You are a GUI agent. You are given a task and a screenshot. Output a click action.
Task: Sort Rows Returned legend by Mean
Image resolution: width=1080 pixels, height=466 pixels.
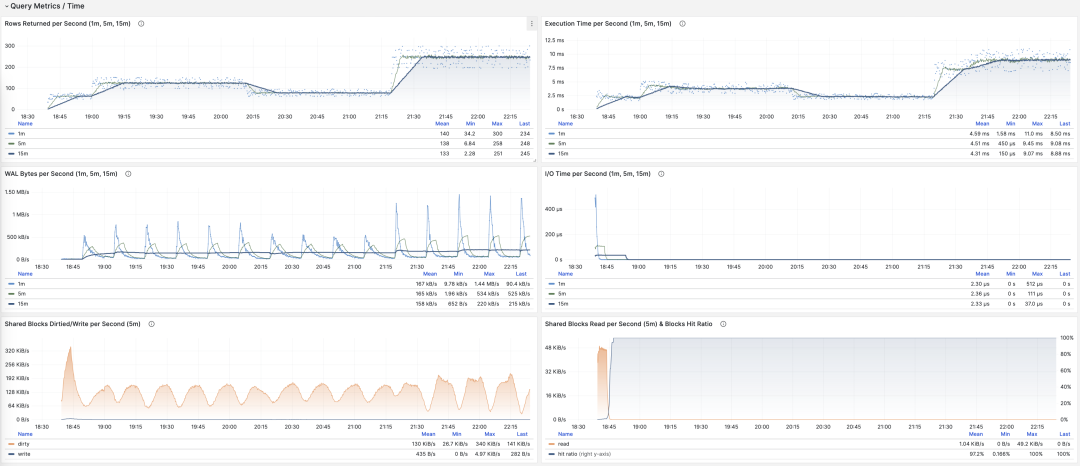[442, 124]
